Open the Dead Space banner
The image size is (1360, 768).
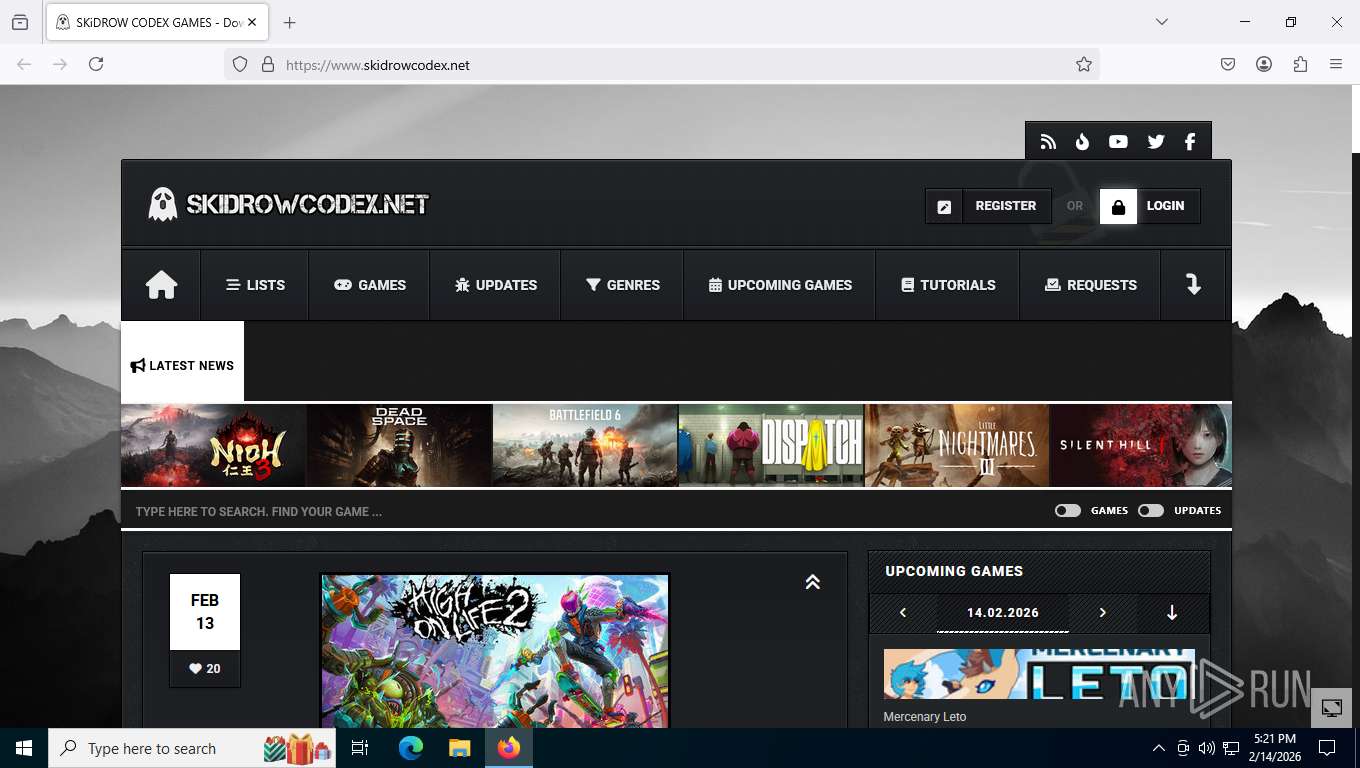(x=399, y=445)
